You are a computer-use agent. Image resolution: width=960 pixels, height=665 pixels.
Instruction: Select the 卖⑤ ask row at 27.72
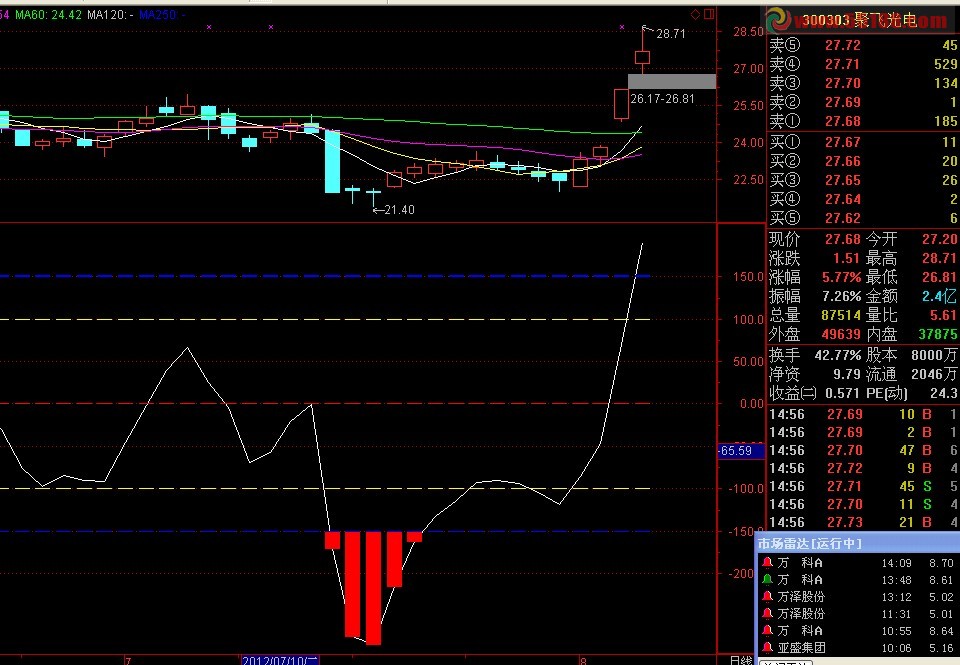tap(863, 45)
